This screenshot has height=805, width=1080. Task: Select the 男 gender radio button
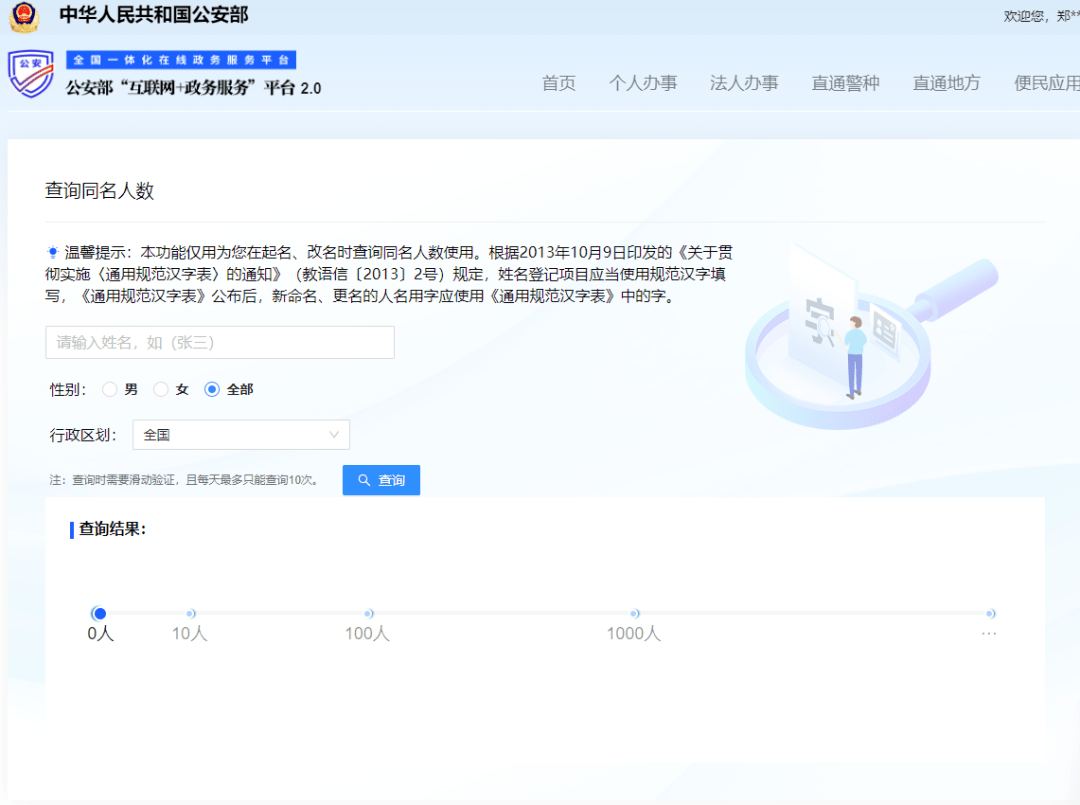(108, 389)
